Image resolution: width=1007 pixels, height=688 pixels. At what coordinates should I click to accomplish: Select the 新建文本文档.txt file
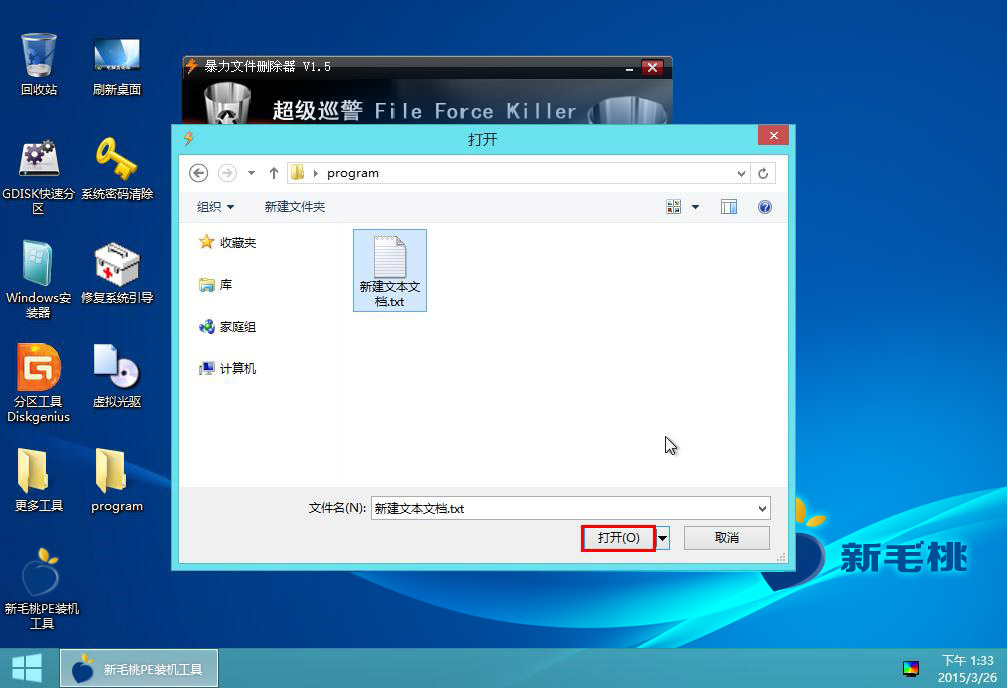click(x=390, y=270)
